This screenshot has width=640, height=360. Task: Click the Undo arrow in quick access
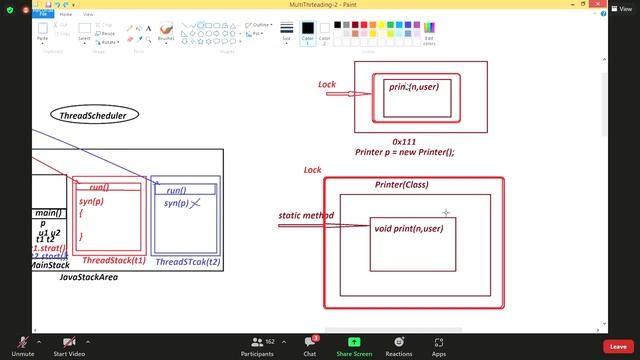58,4
